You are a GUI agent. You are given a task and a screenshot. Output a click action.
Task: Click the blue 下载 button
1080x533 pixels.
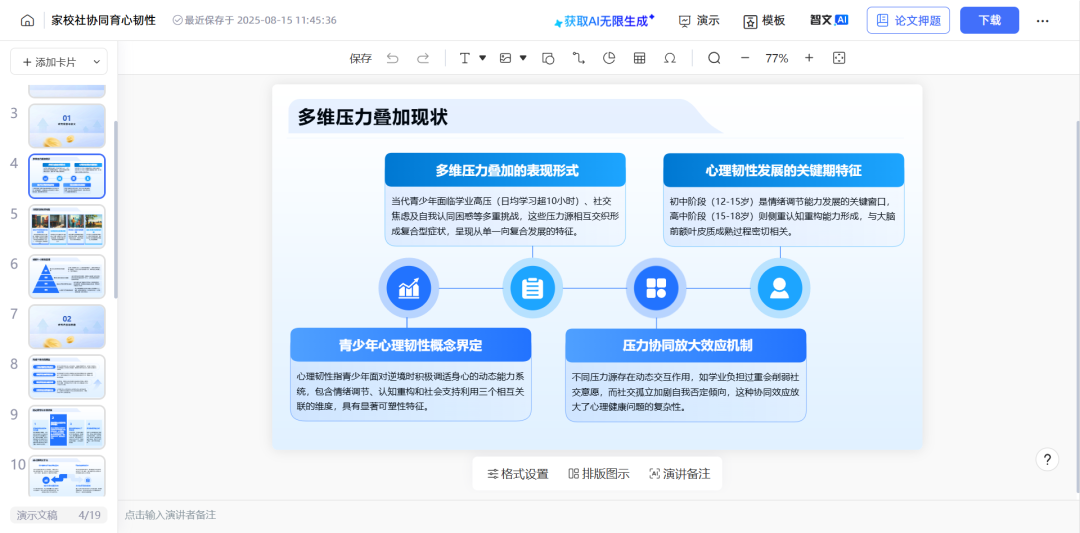point(989,20)
